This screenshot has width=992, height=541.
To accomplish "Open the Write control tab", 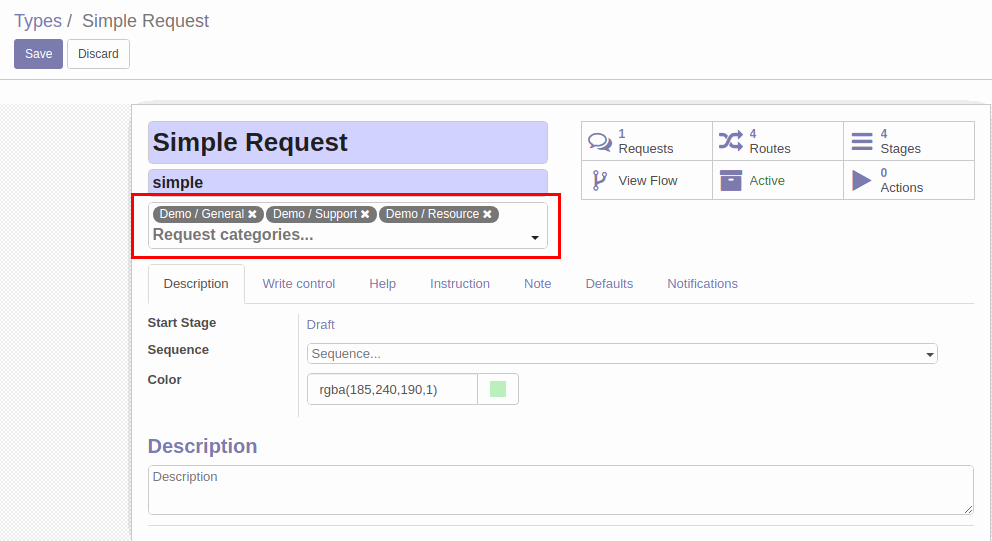I will (299, 283).
